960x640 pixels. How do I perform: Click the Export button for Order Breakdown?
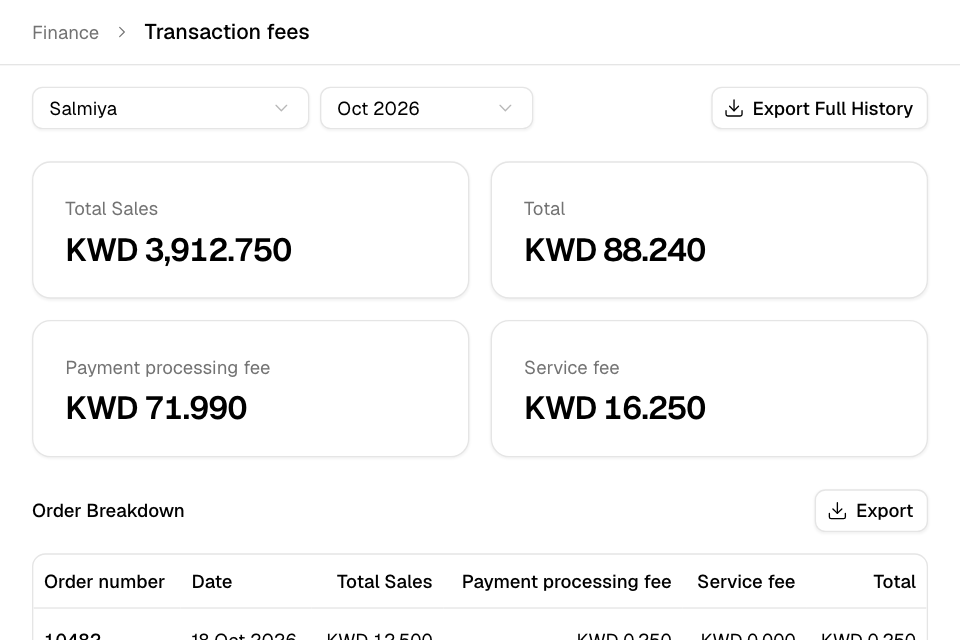tap(871, 511)
